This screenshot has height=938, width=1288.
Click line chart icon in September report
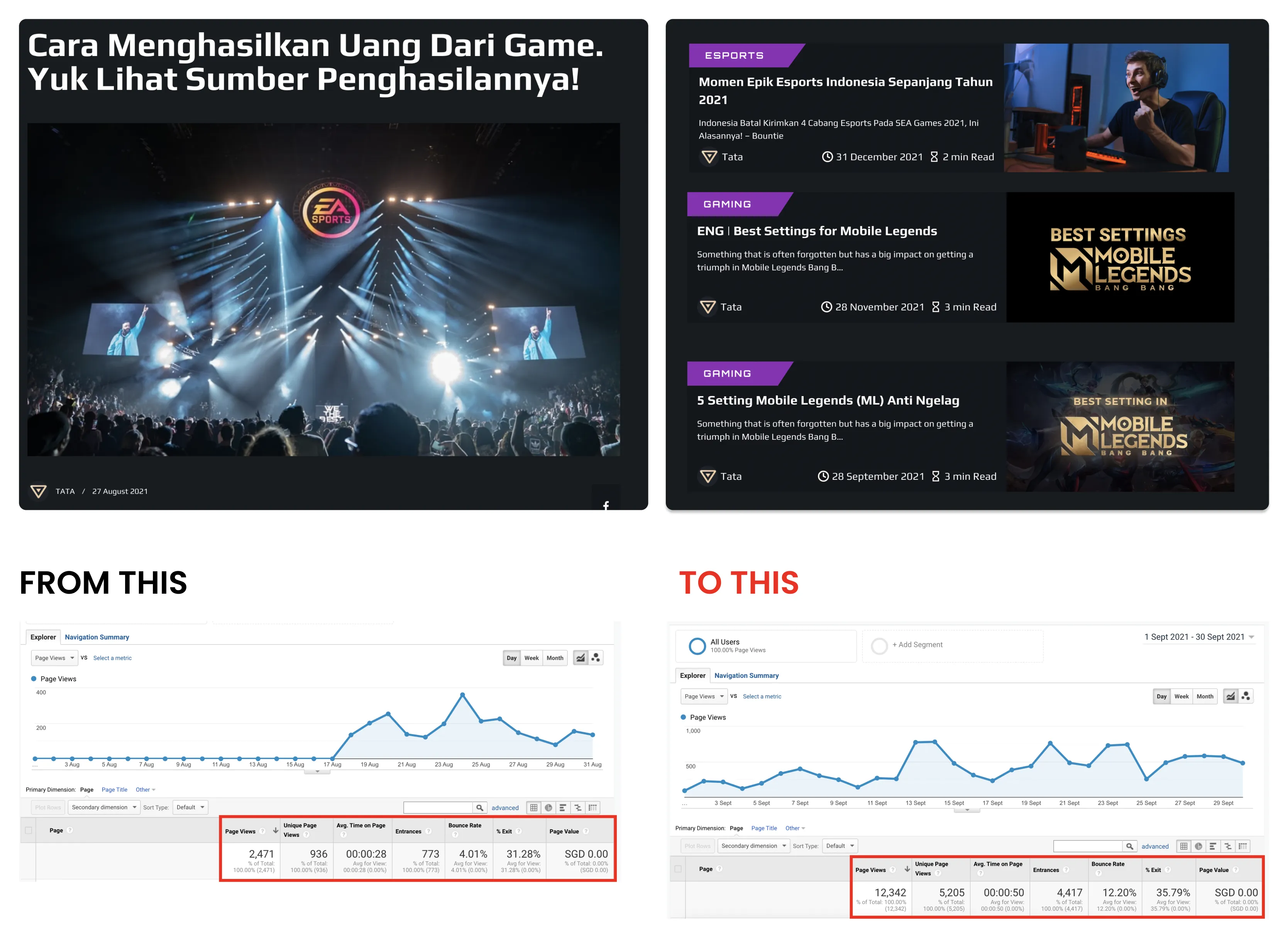coord(1230,696)
